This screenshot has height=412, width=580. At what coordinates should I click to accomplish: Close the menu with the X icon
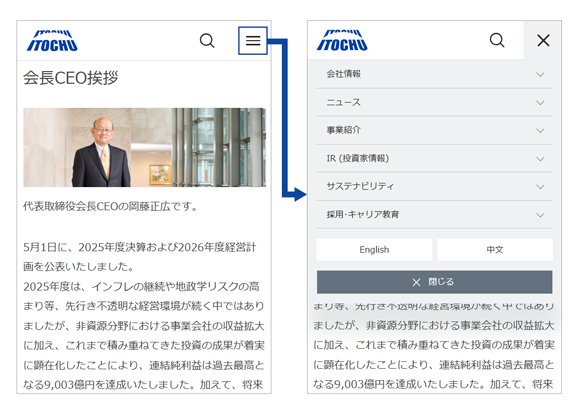click(543, 40)
